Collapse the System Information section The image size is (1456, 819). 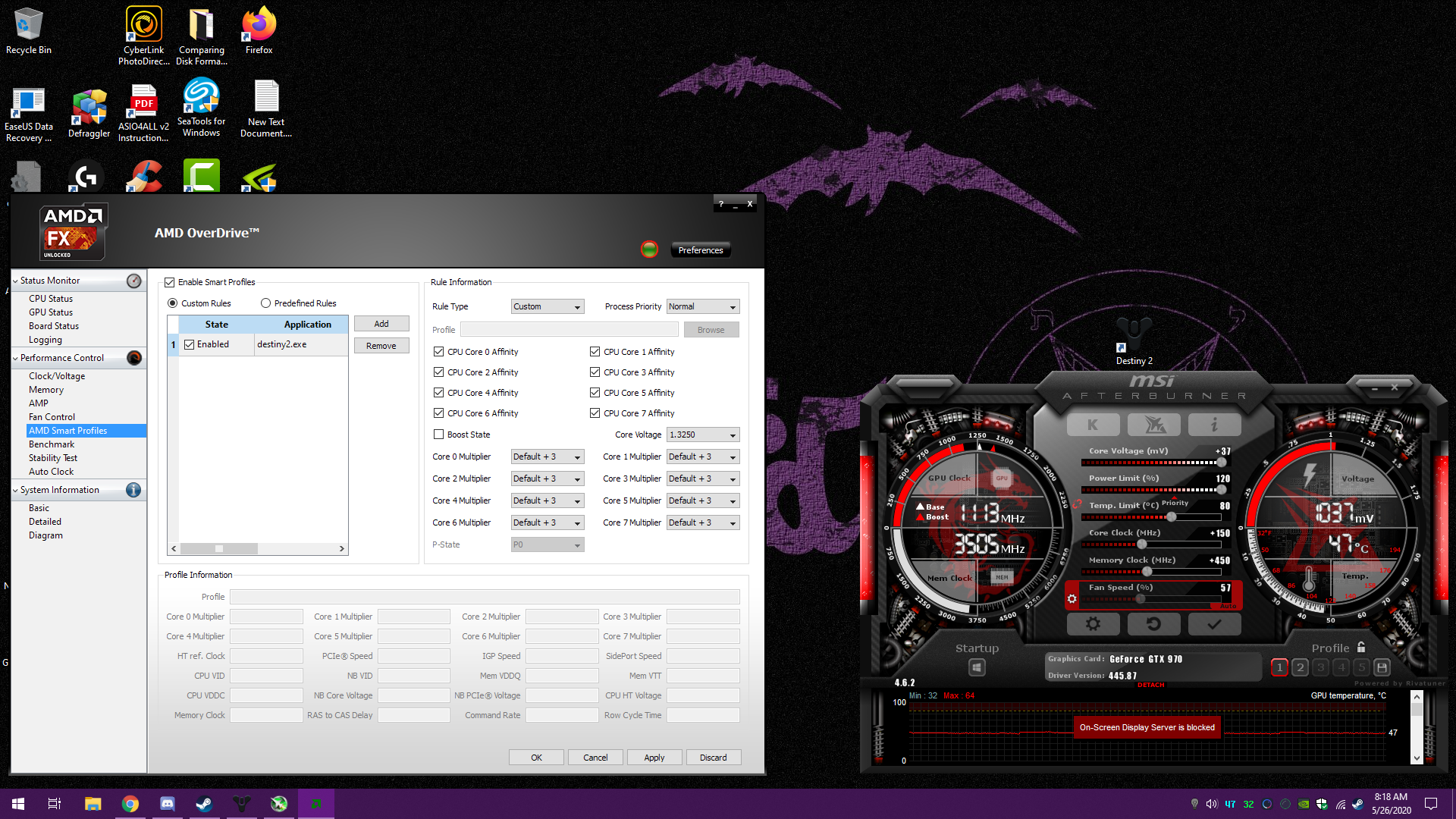[x=15, y=490]
